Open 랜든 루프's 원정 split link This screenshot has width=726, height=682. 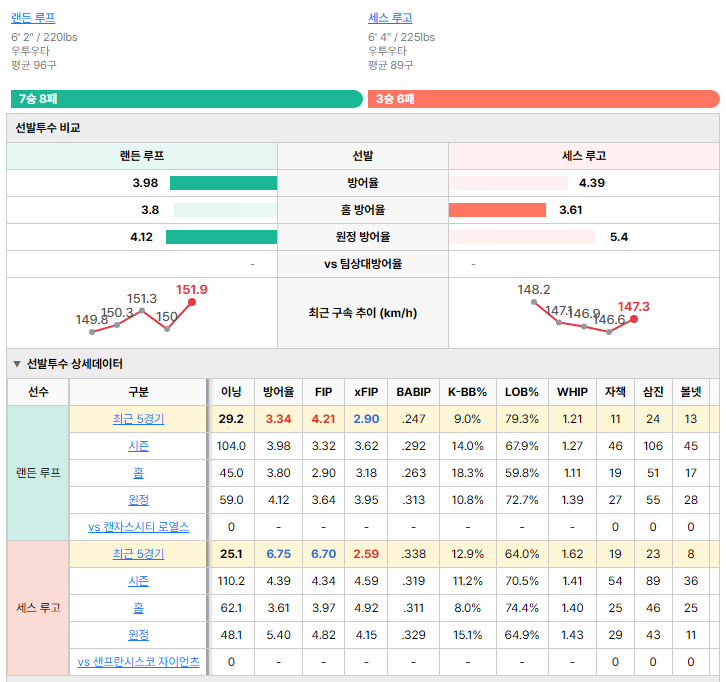138,500
